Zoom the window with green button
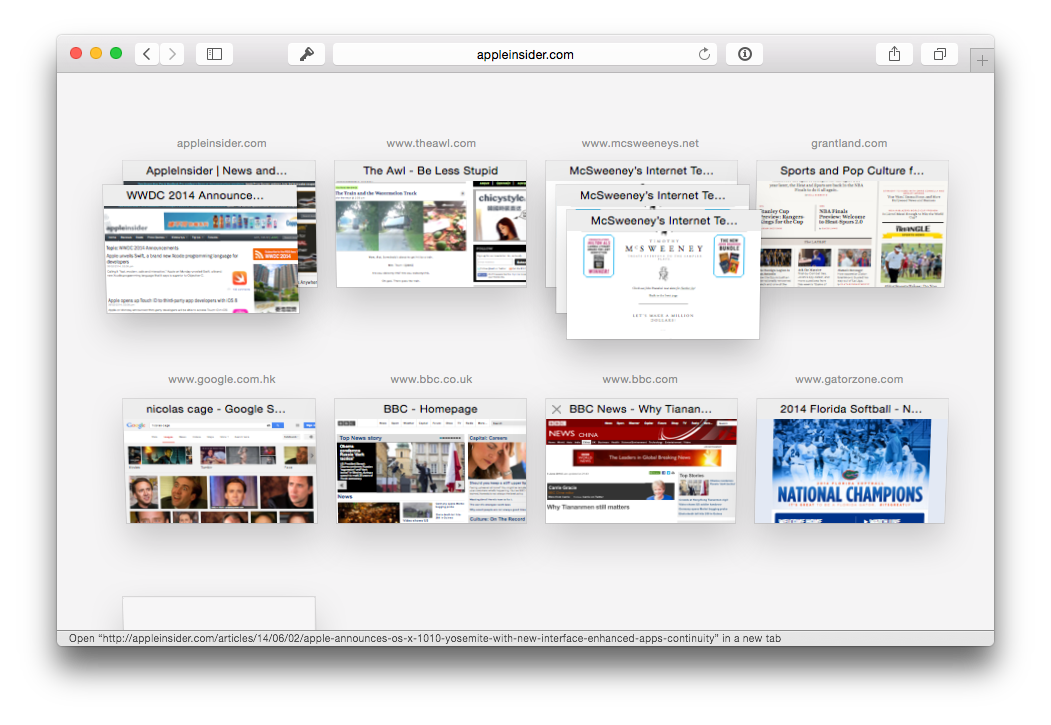The image size is (1051, 725). 116,53
